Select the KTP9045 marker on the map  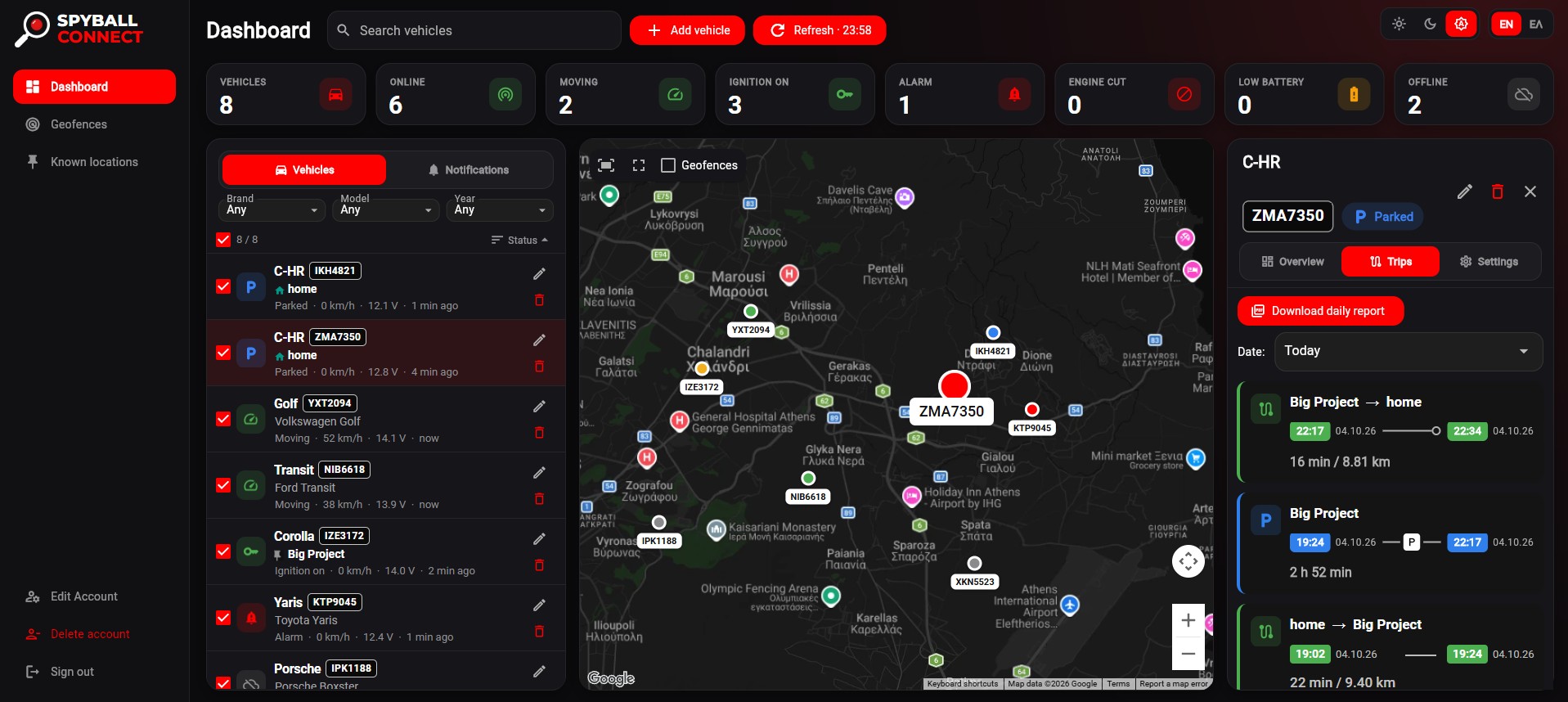[1032, 409]
